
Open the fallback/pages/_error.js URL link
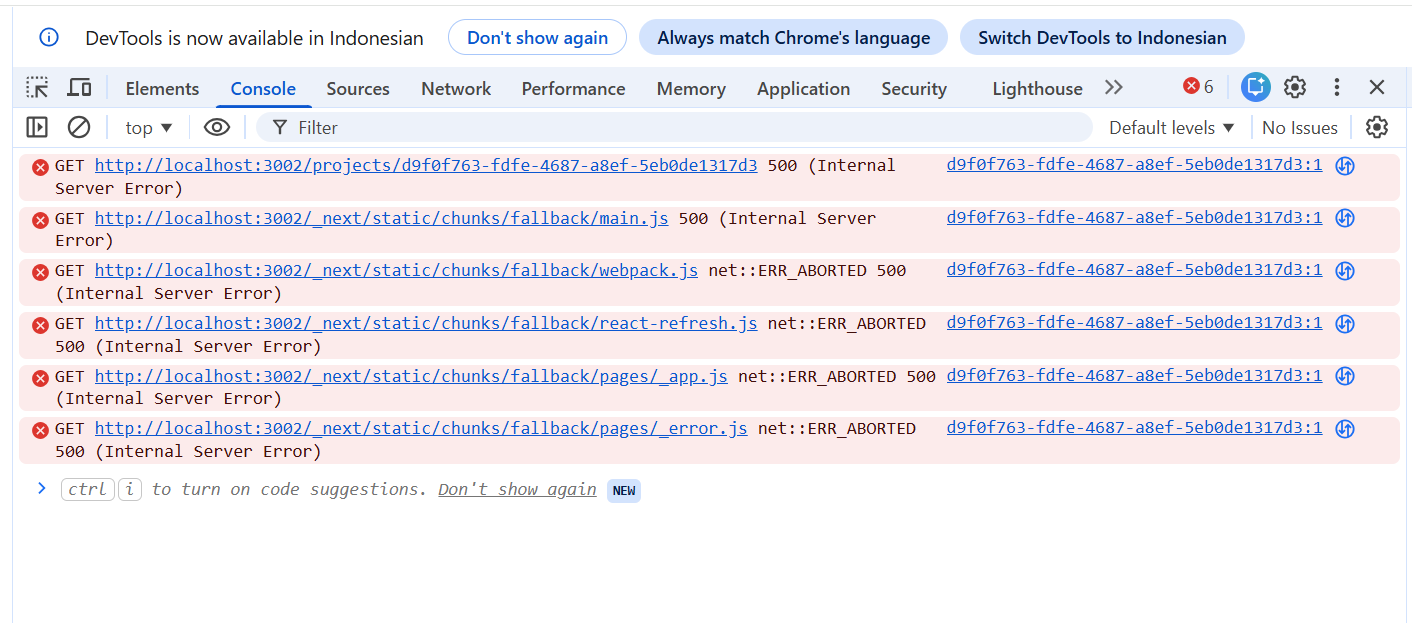coord(421,428)
